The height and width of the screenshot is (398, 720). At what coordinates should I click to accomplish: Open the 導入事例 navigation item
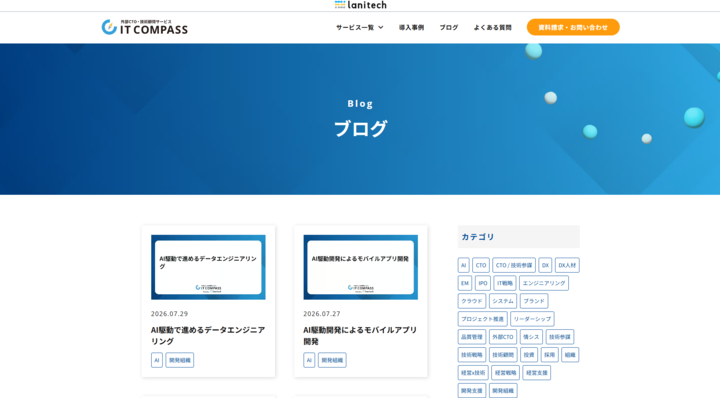(x=411, y=28)
